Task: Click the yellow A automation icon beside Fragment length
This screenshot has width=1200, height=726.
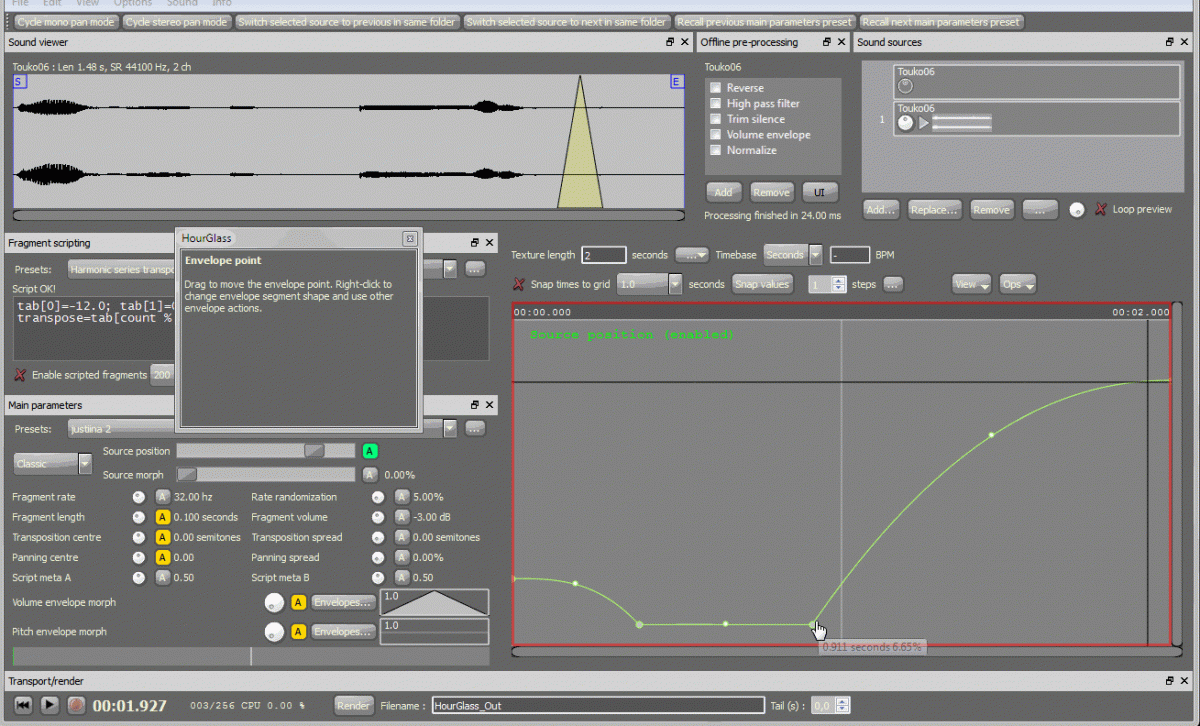Action: point(161,517)
